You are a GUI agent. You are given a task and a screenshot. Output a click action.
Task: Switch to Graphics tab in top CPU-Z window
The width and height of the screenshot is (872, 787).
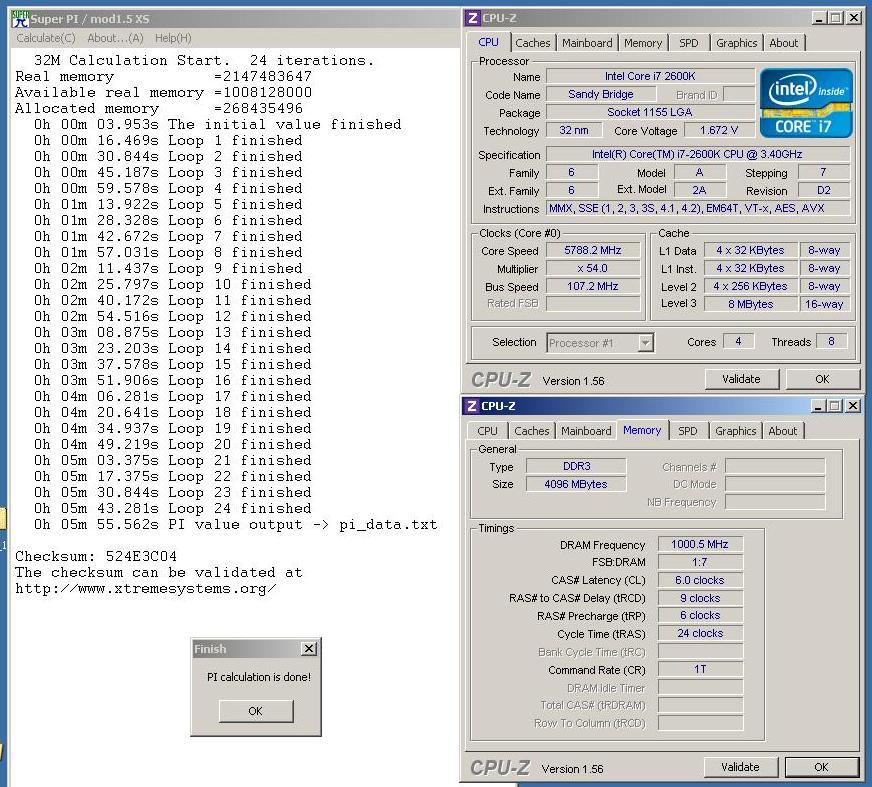coord(736,43)
